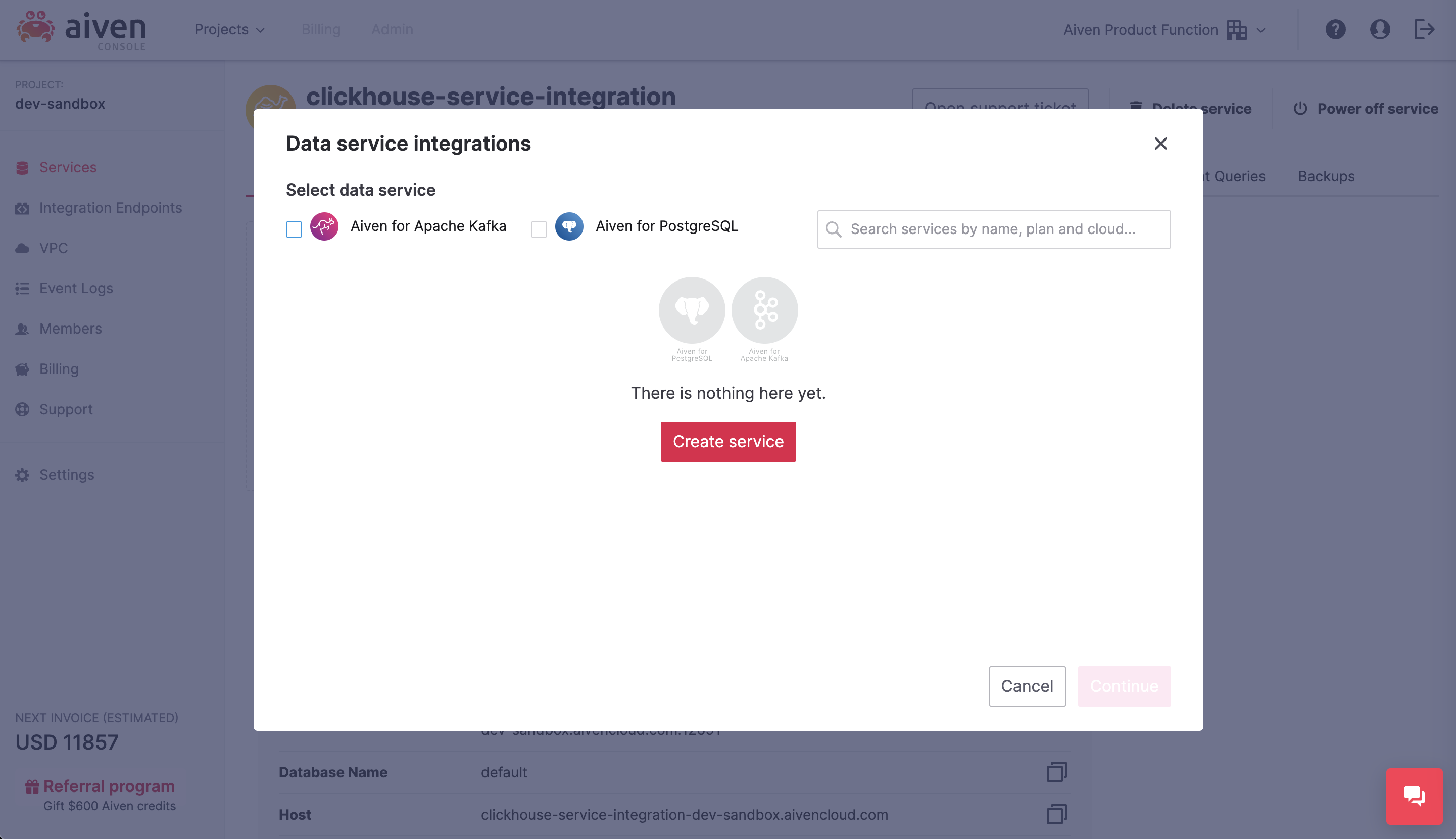Click the PostgreSQL blue elephant icon

[569, 226]
